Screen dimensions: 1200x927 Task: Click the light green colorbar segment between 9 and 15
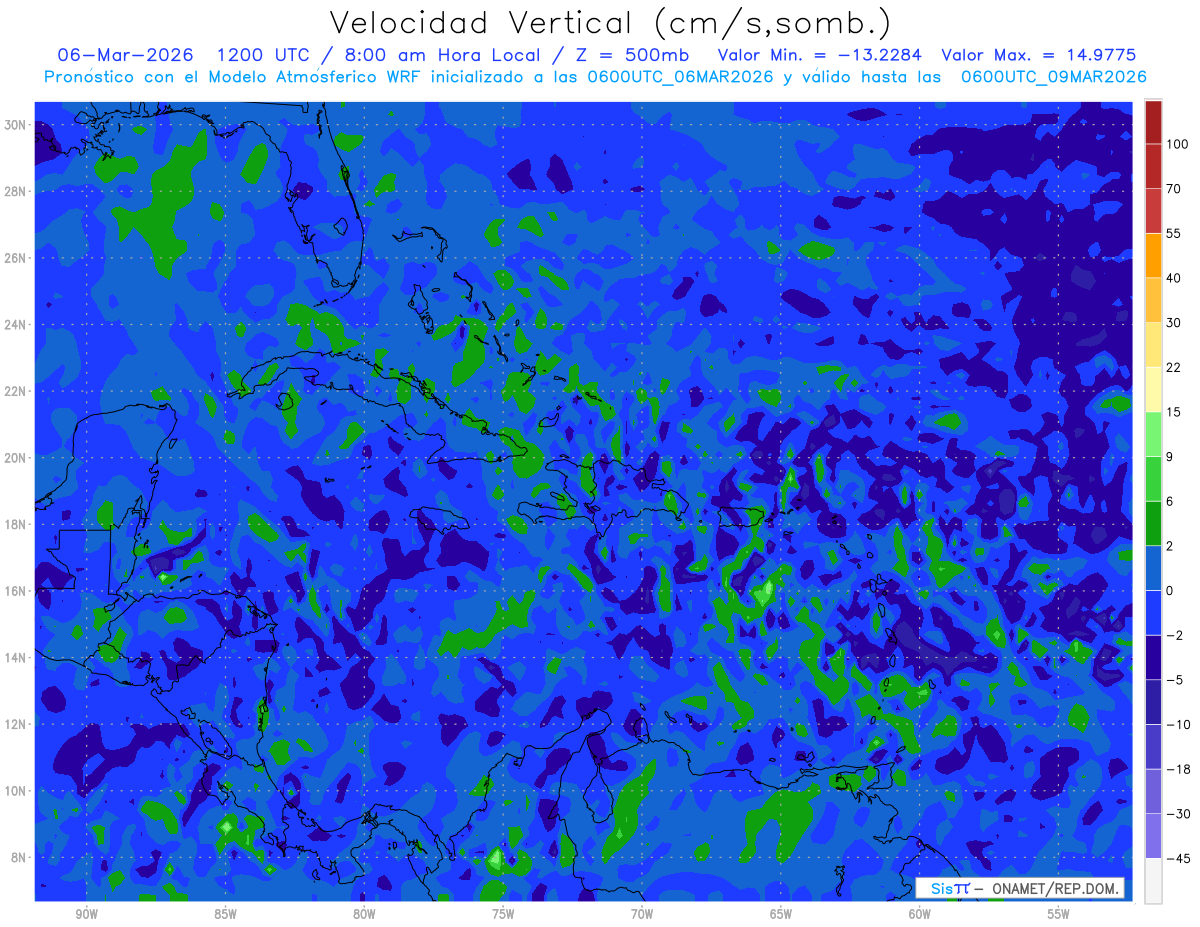coord(1153,434)
